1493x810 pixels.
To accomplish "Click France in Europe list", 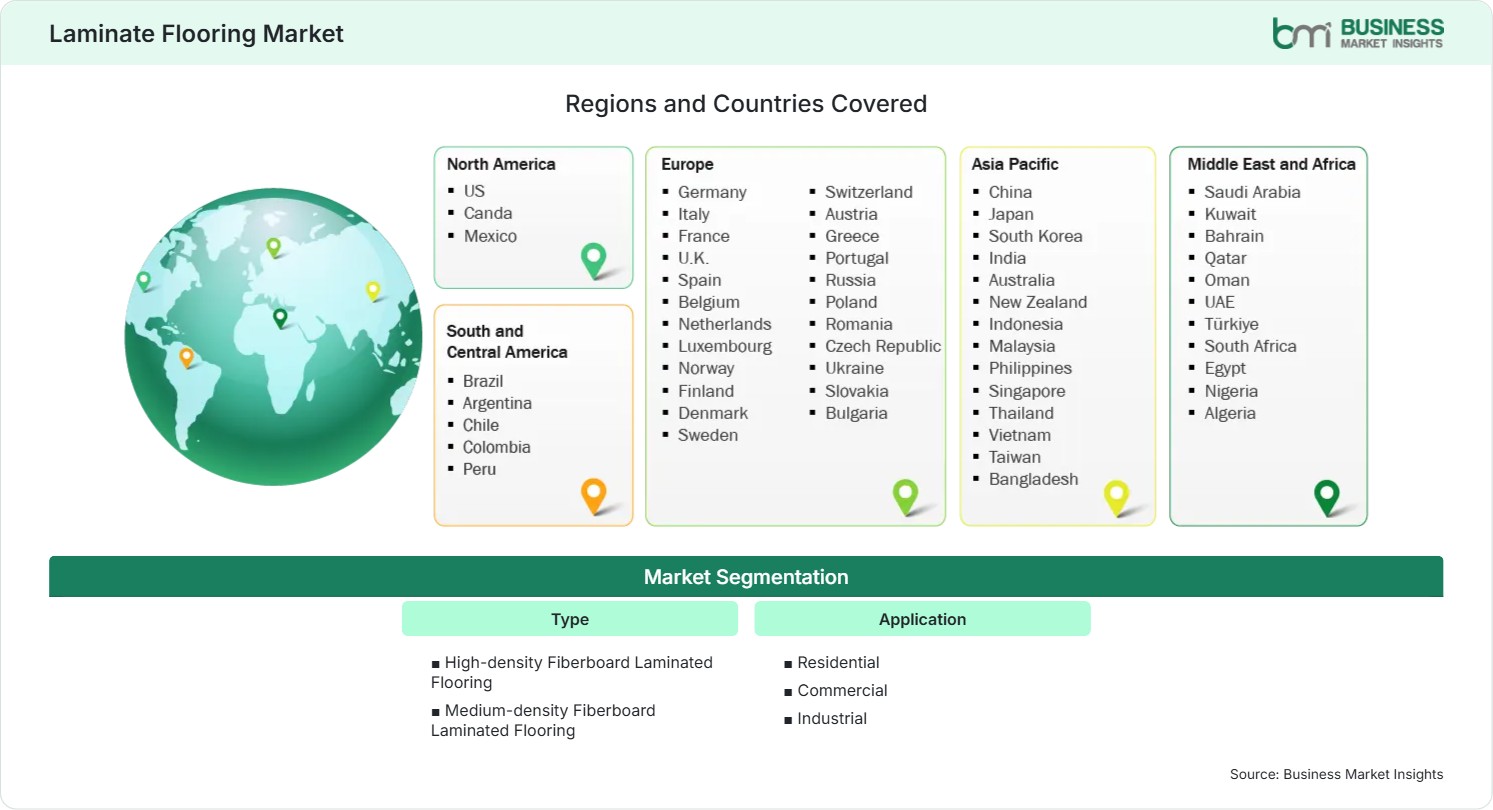I will pyautogui.click(x=704, y=236).
